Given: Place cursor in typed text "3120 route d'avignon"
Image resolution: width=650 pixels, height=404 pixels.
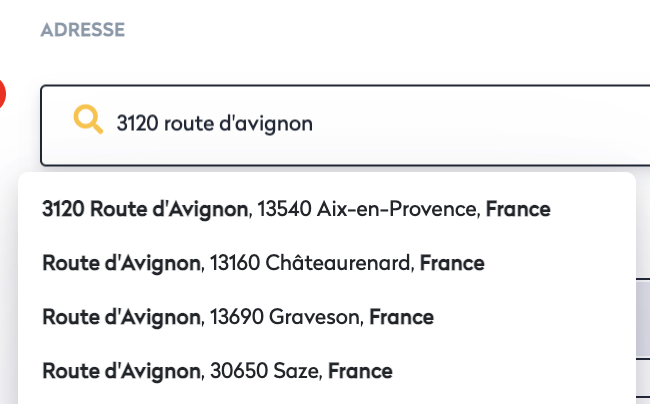Looking at the screenshot, I should click(215, 124).
